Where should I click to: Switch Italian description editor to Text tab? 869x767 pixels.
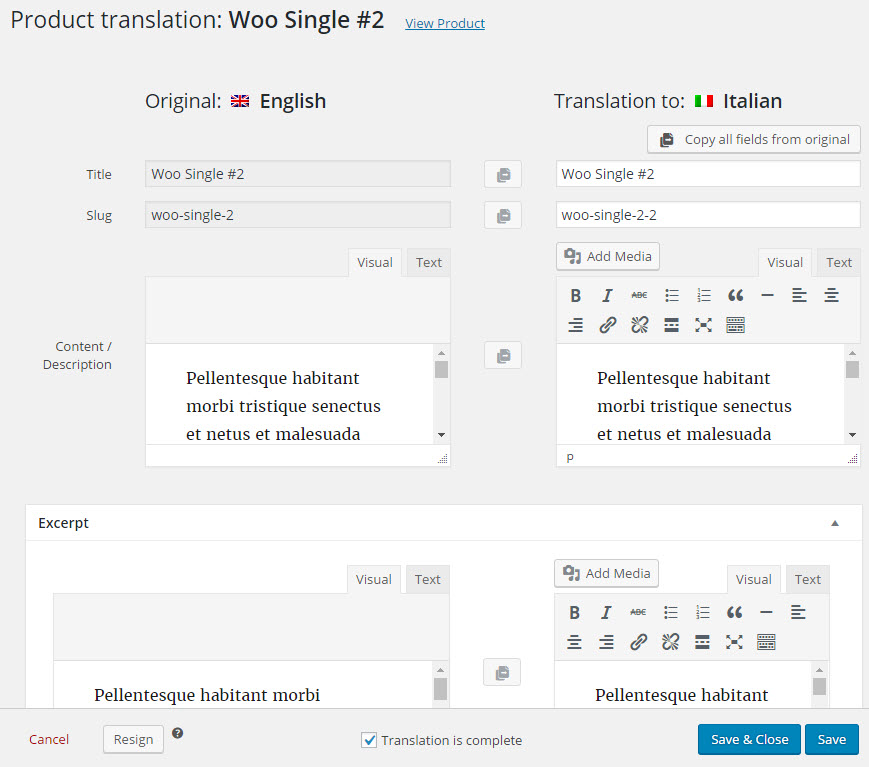pos(839,263)
